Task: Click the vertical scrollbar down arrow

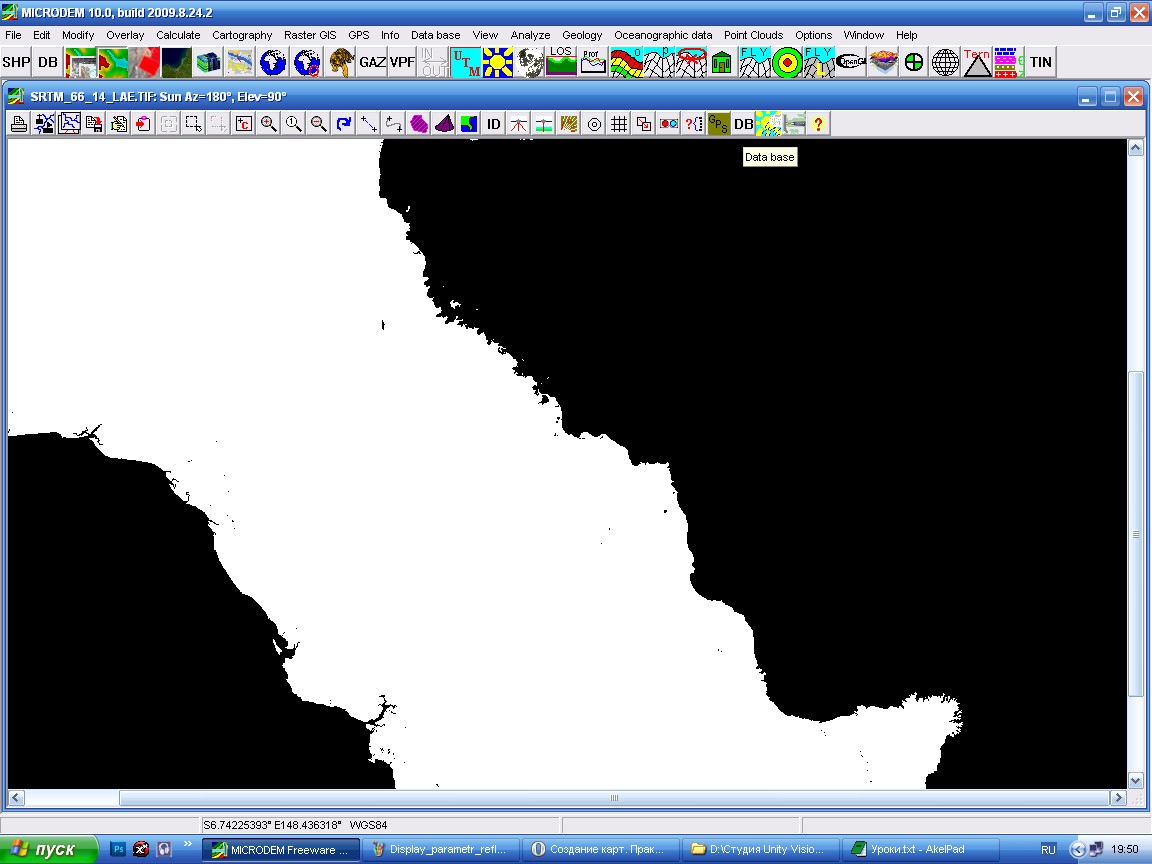Action: 1135,780
